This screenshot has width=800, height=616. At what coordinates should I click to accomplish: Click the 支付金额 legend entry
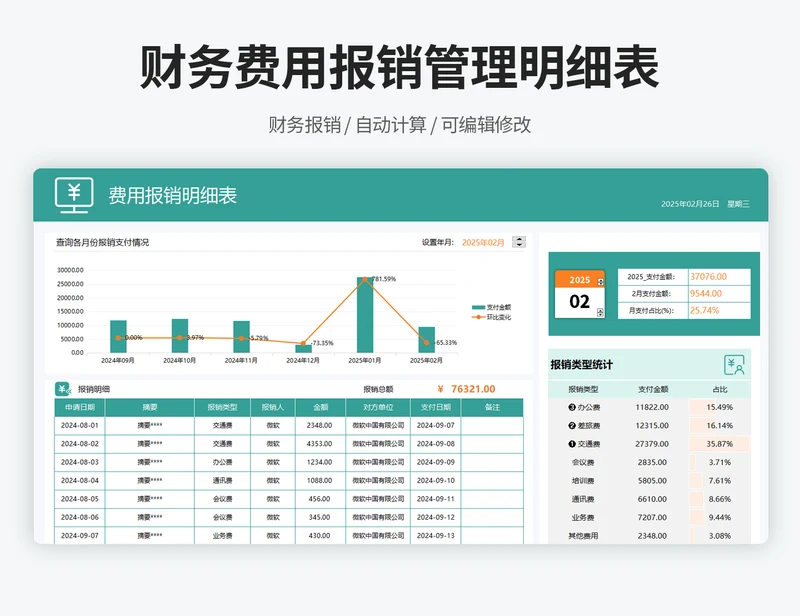[x=491, y=307]
